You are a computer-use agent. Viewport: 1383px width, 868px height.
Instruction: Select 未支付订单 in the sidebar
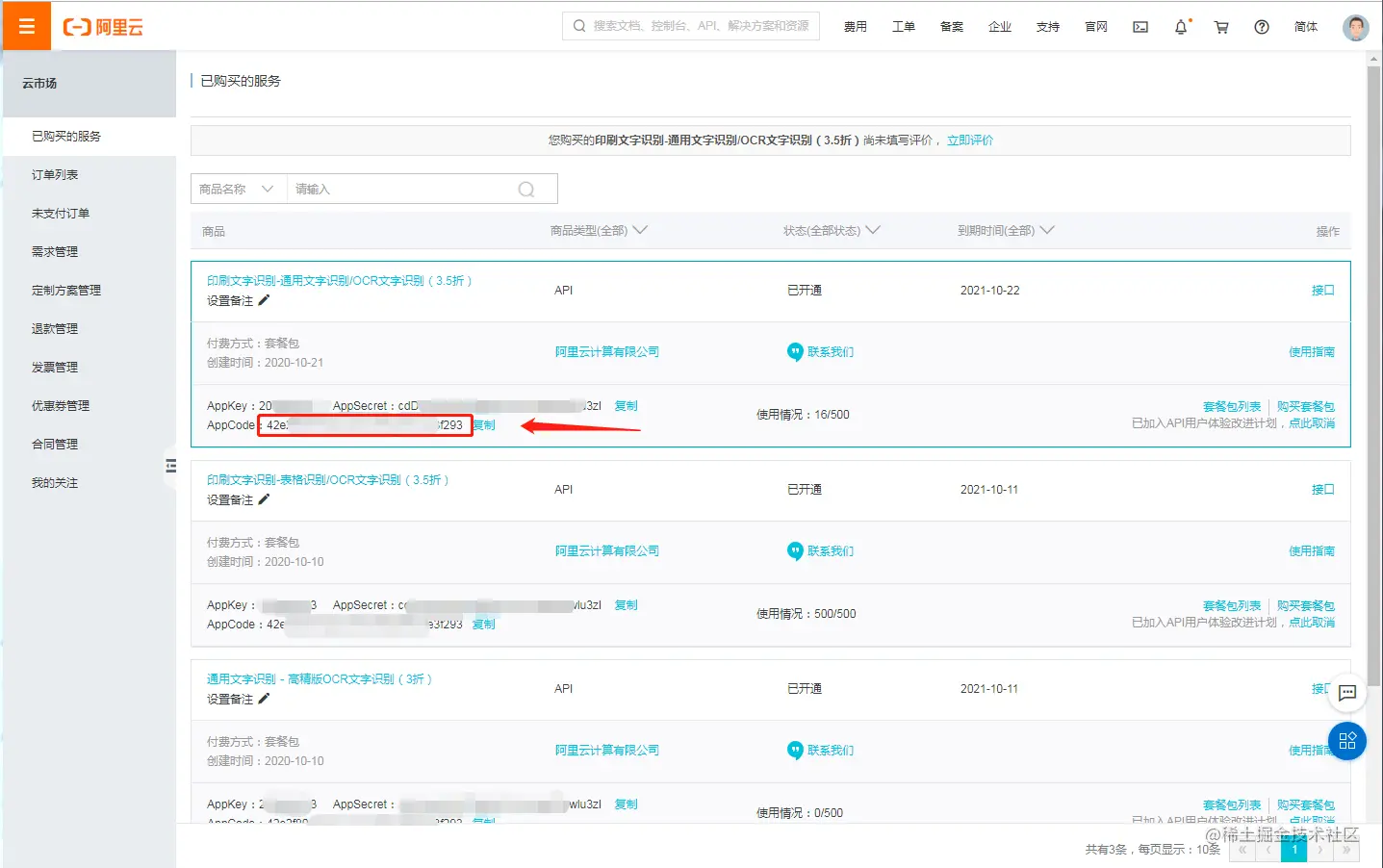[90, 214]
